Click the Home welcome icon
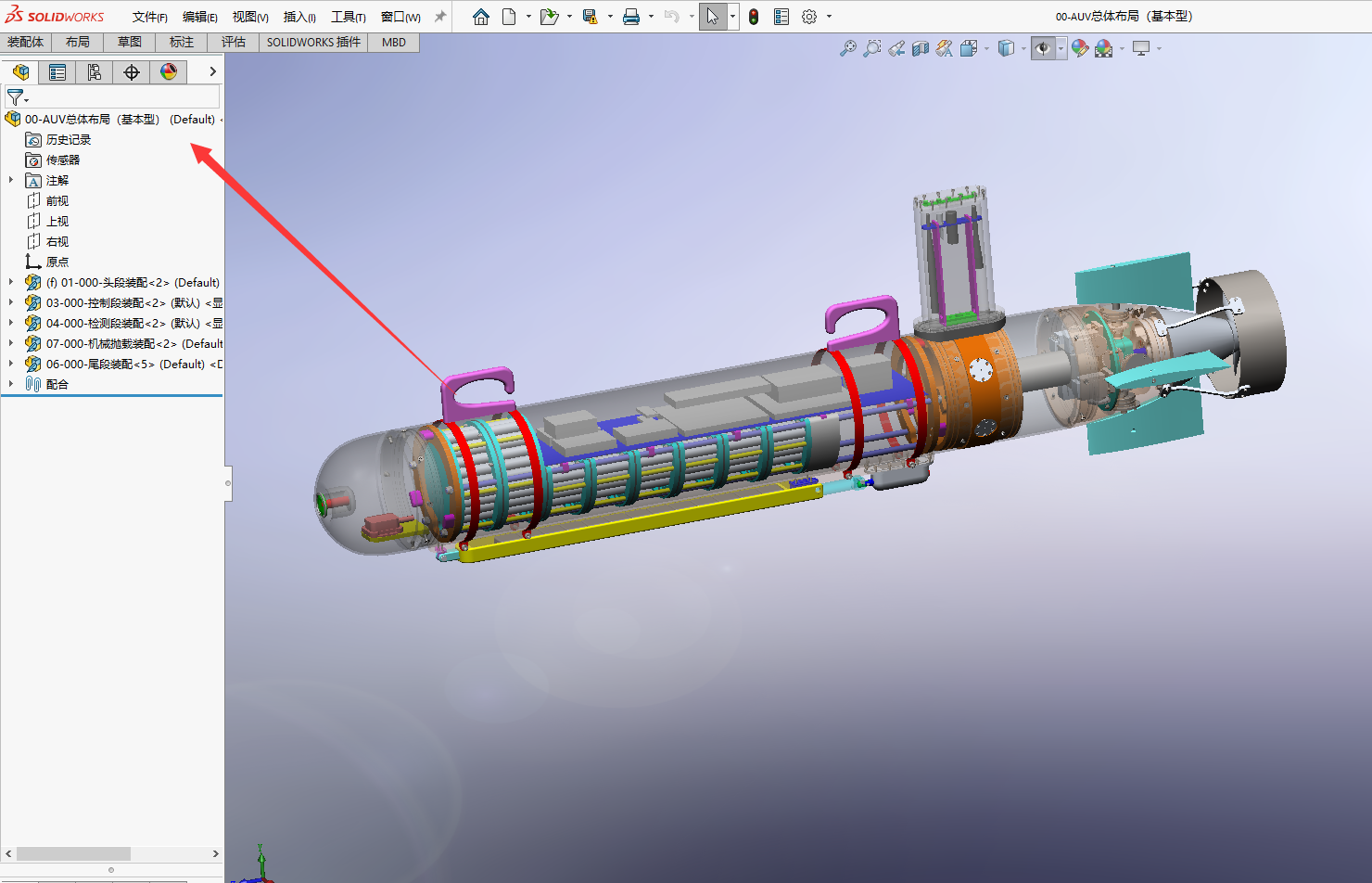This screenshot has width=1372, height=883. pos(480,17)
